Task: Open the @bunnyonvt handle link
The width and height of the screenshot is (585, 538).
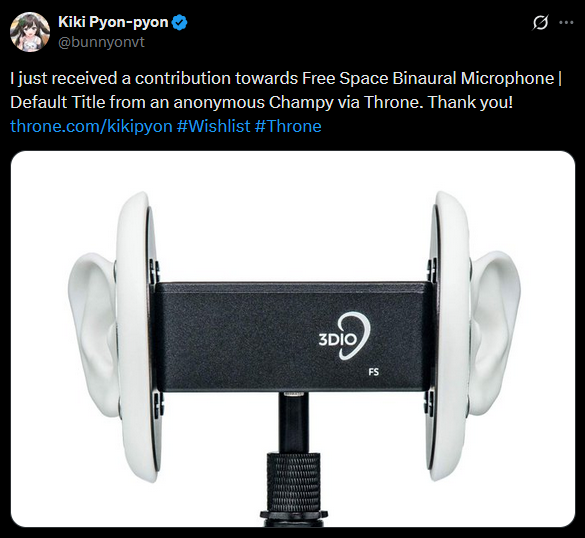Action: click(x=101, y=42)
